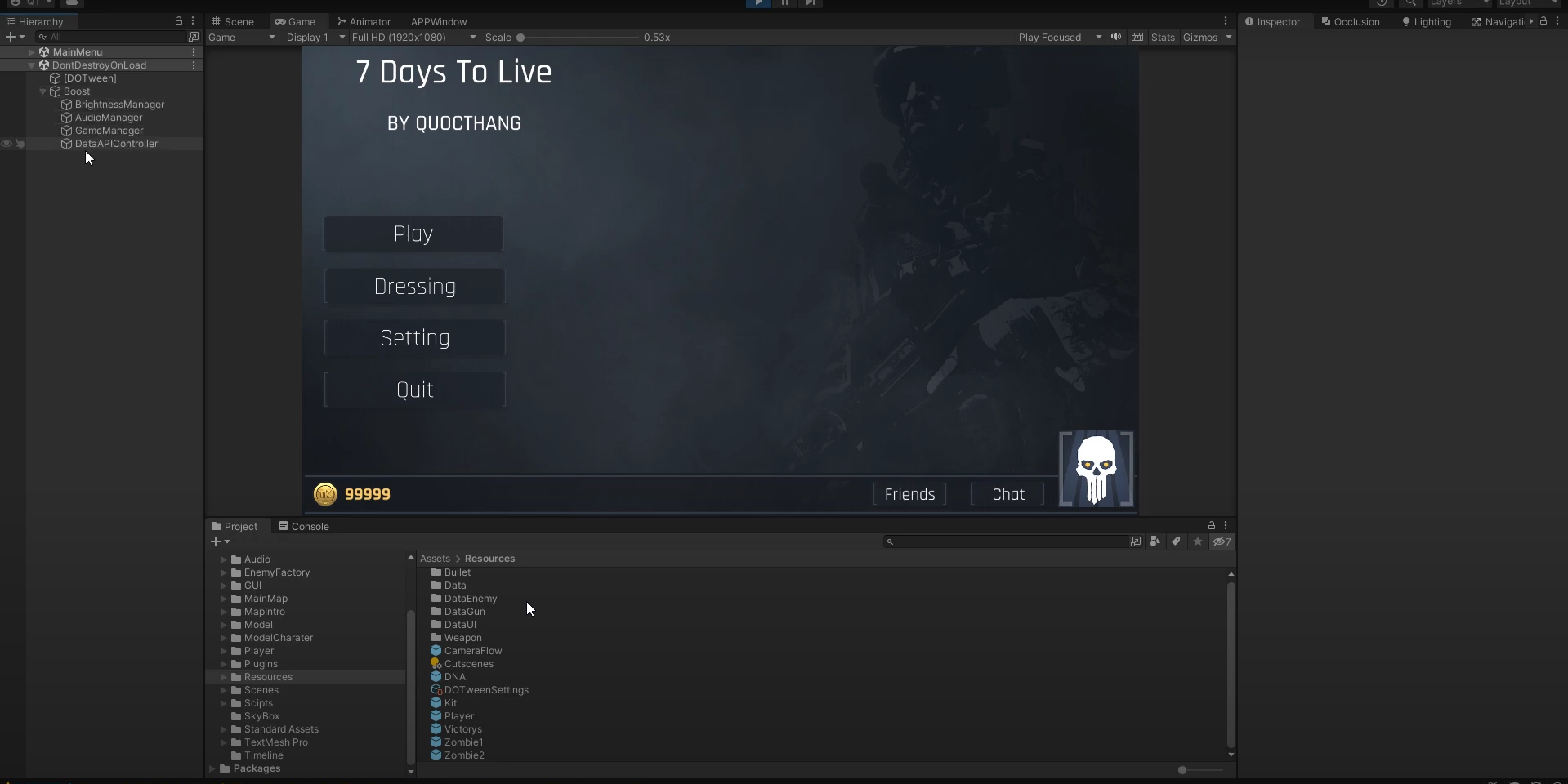The height and width of the screenshot is (784, 1568).
Task: Toggle the Project panel lock icon
Action: tap(1212, 526)
